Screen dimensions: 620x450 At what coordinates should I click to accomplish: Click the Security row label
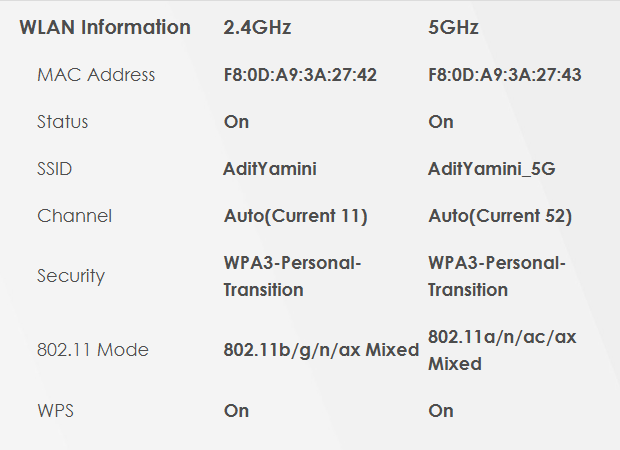71,276
